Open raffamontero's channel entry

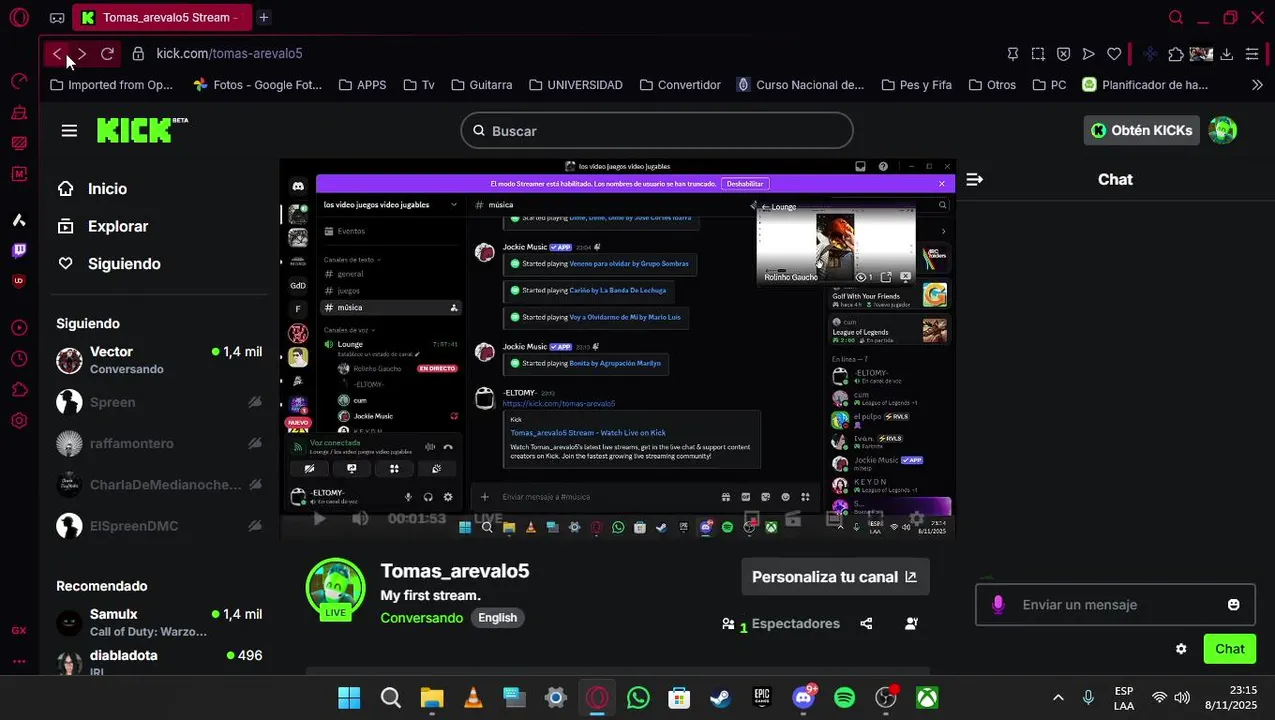(160, 443)
